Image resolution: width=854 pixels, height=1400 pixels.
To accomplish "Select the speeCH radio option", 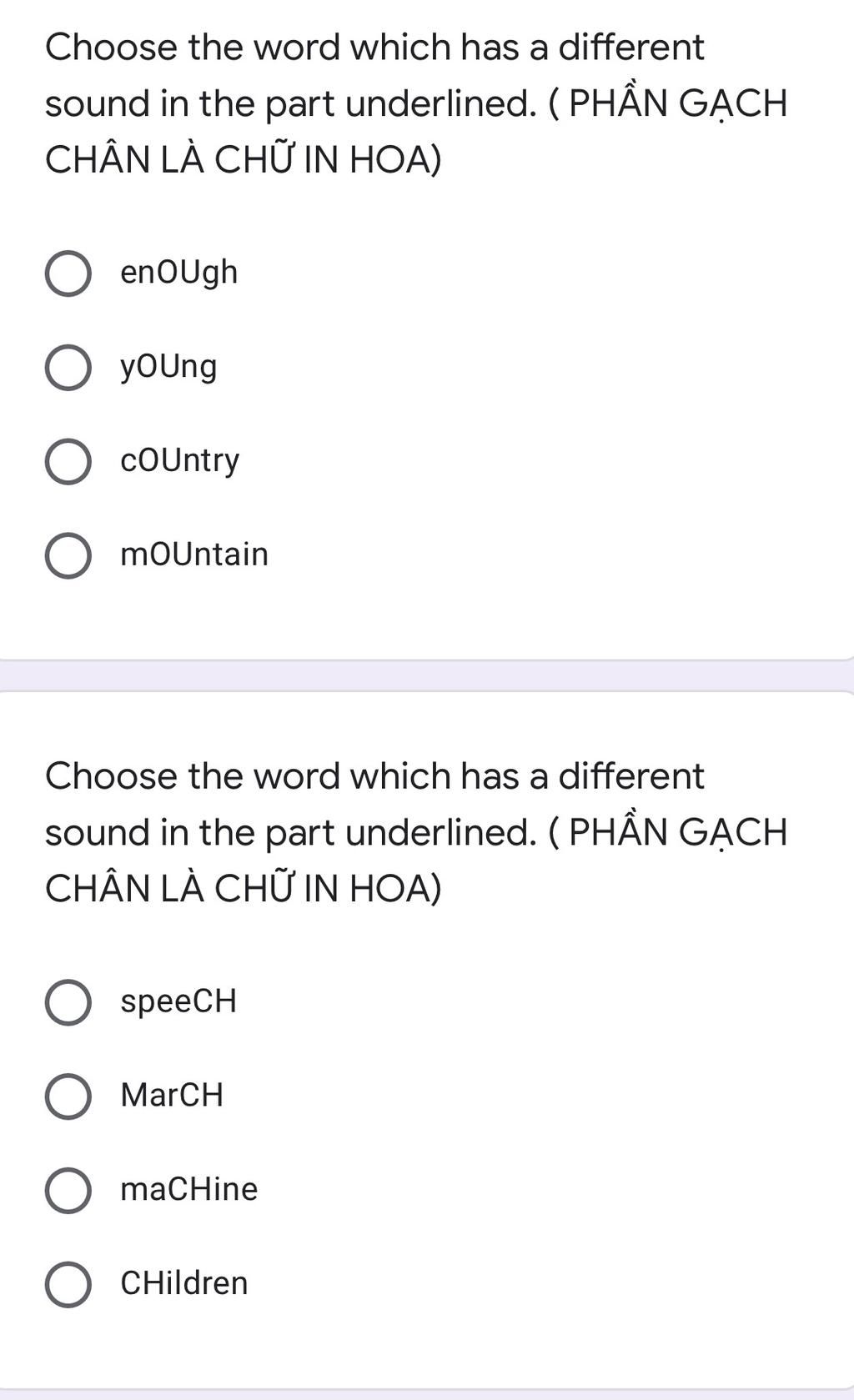I will 68,1002.
